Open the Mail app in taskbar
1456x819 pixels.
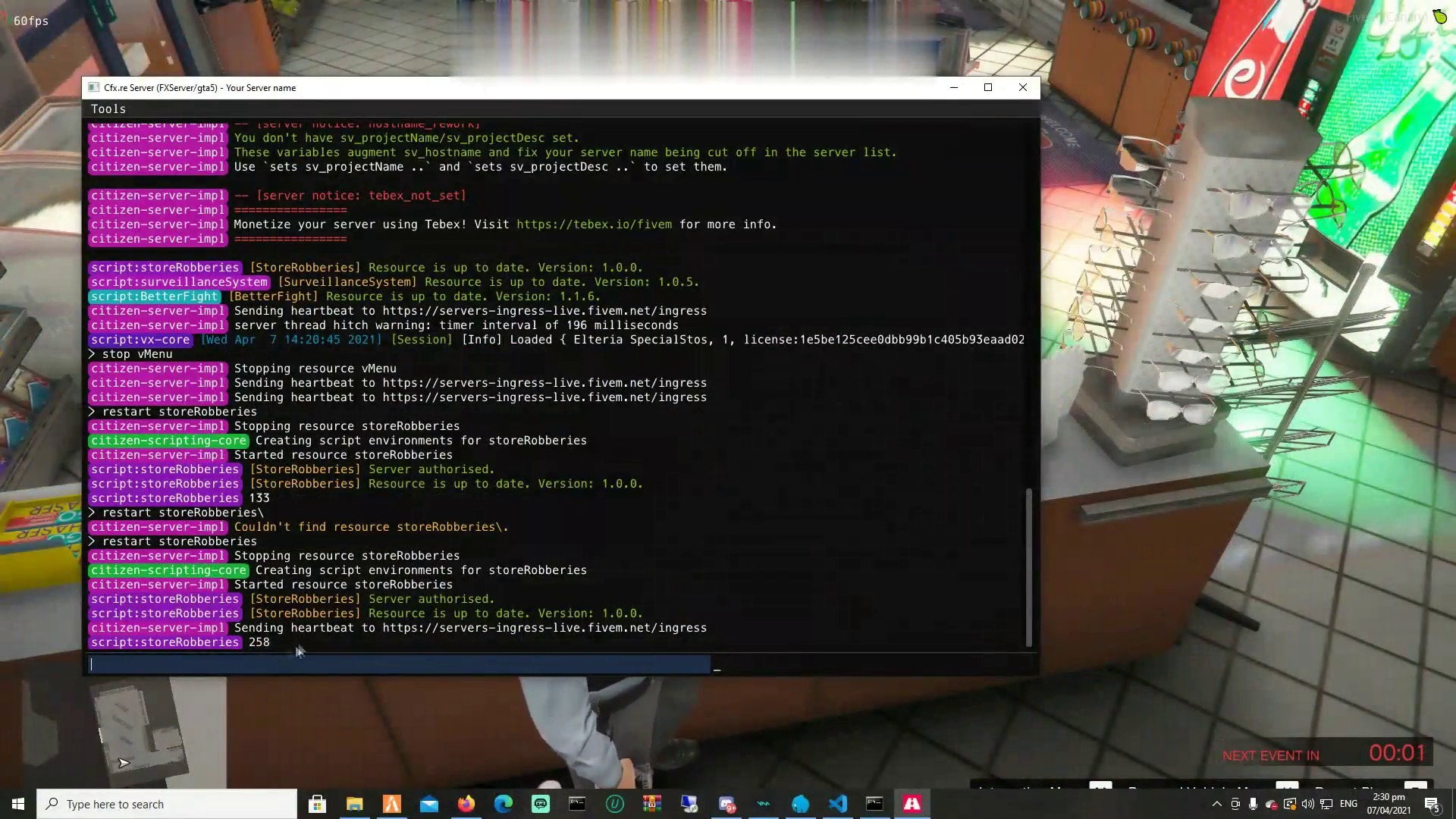click(429, 804)
